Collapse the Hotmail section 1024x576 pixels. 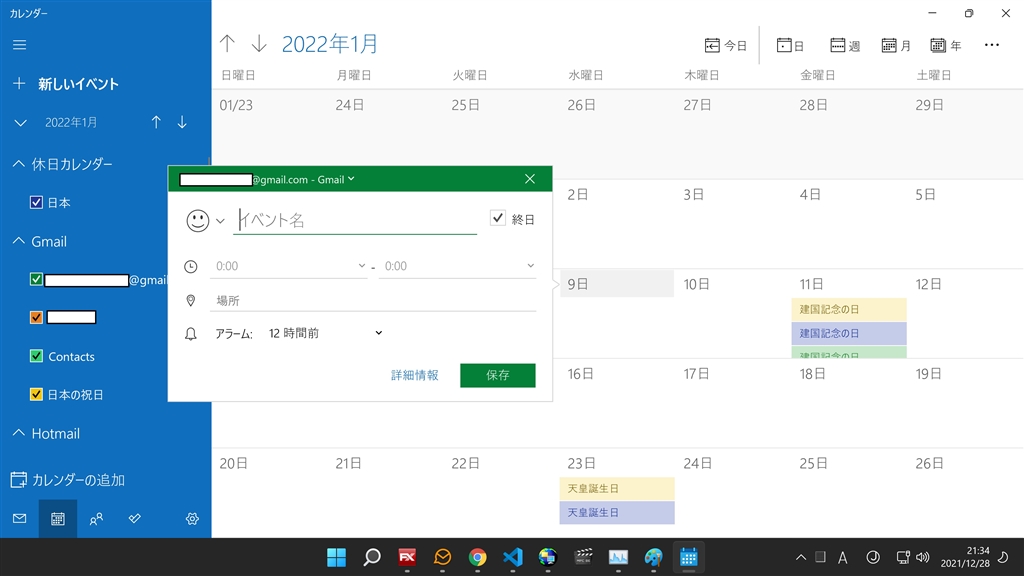pyautogui.click(x=18, y=433)
